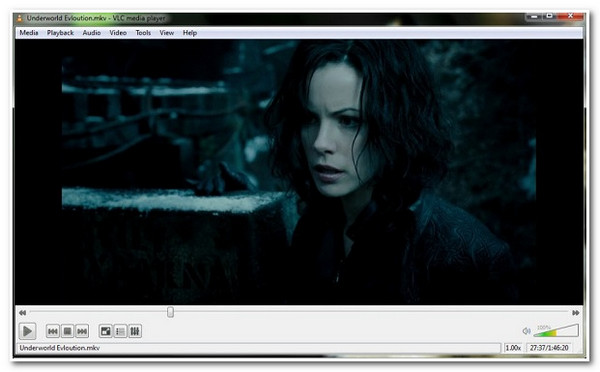Click the Underworld Evloution.mkv status text
This screenshot has width=600, height=372.
[60, 348]
